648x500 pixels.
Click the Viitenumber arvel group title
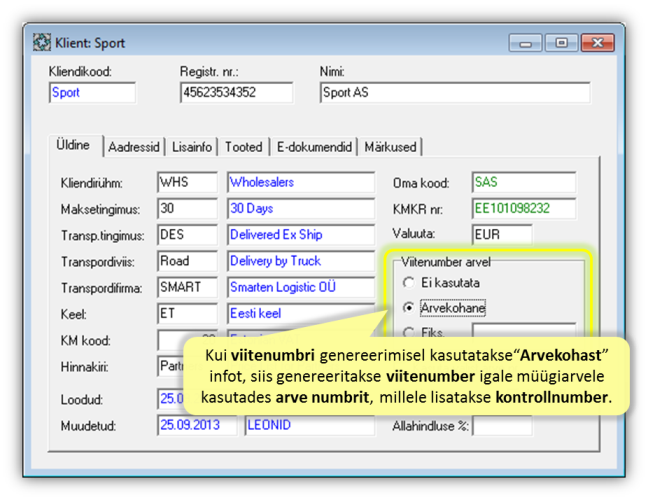[x=446, y=262]
